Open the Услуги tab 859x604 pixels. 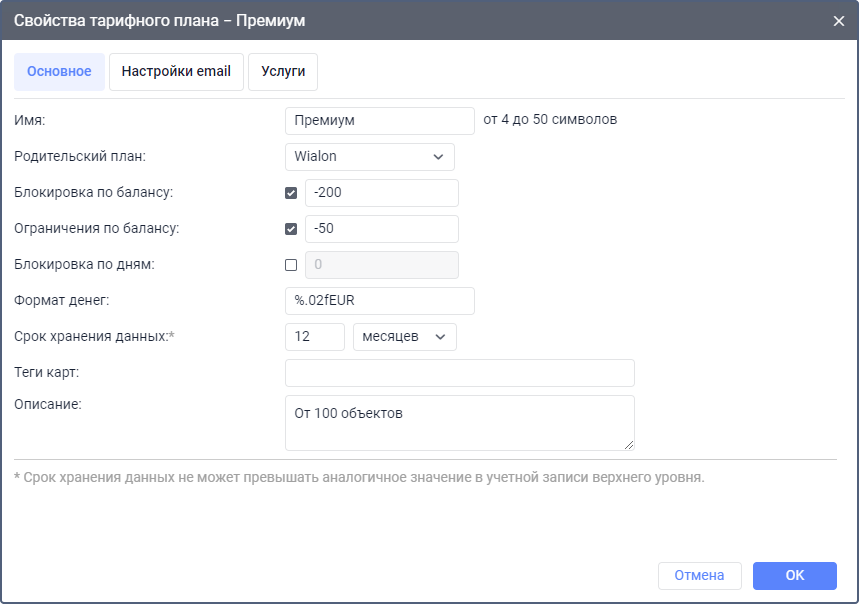click(x=283, y=72)
